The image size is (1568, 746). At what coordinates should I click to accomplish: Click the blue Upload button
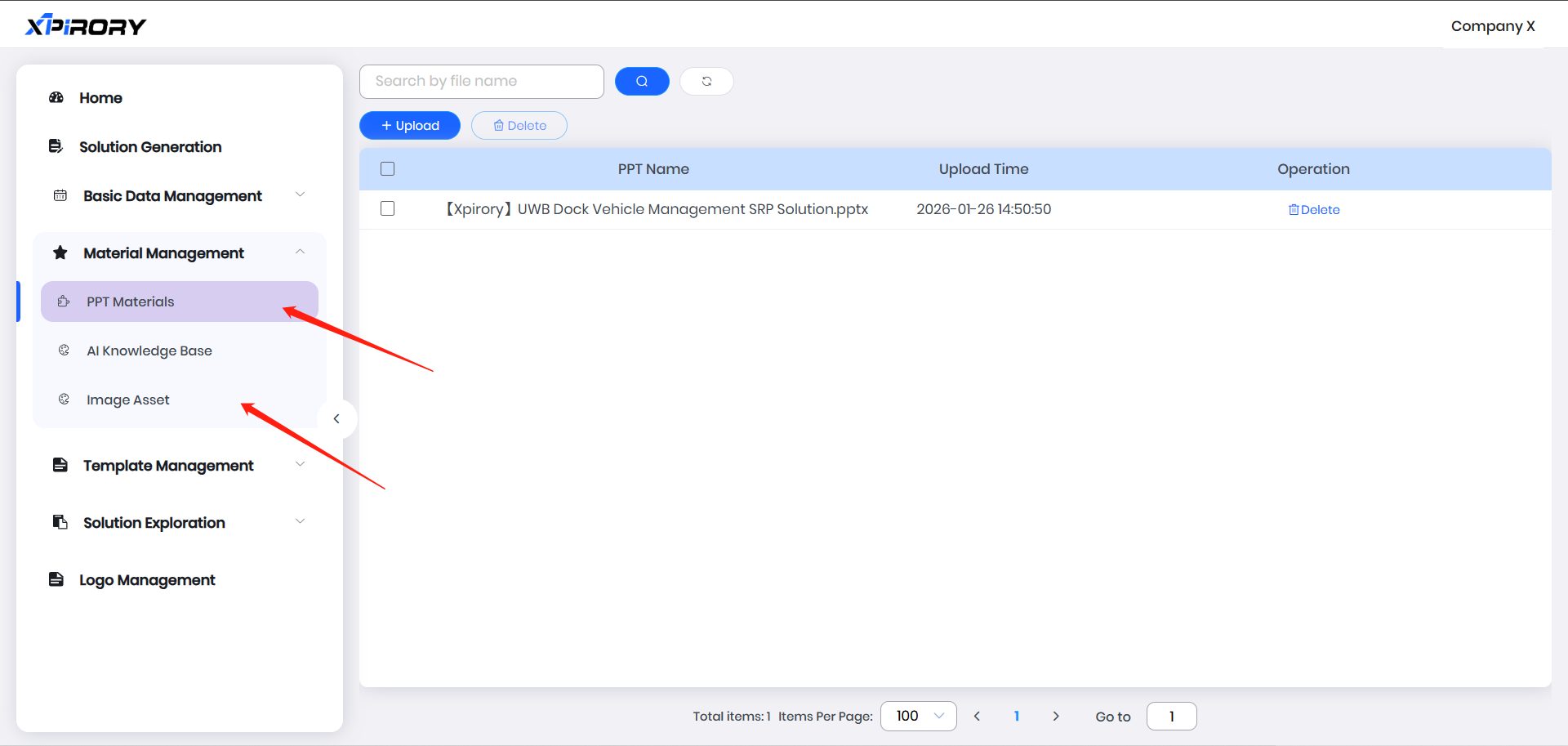(x=410, y=126)
